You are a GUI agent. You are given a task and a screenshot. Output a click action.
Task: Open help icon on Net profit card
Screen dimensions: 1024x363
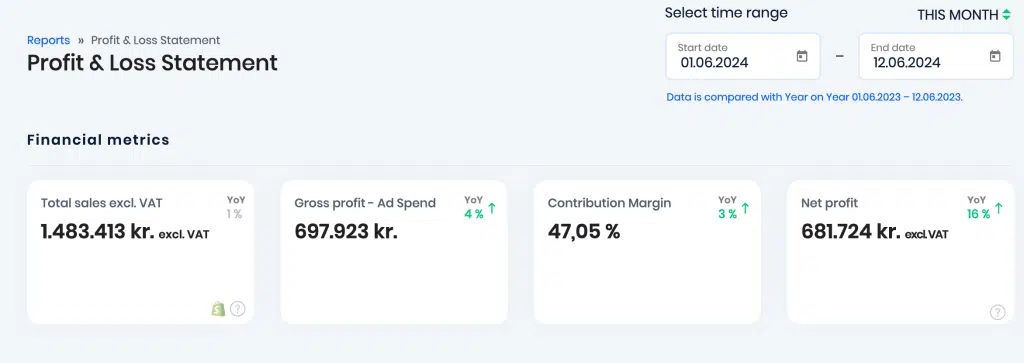point(998,312)
